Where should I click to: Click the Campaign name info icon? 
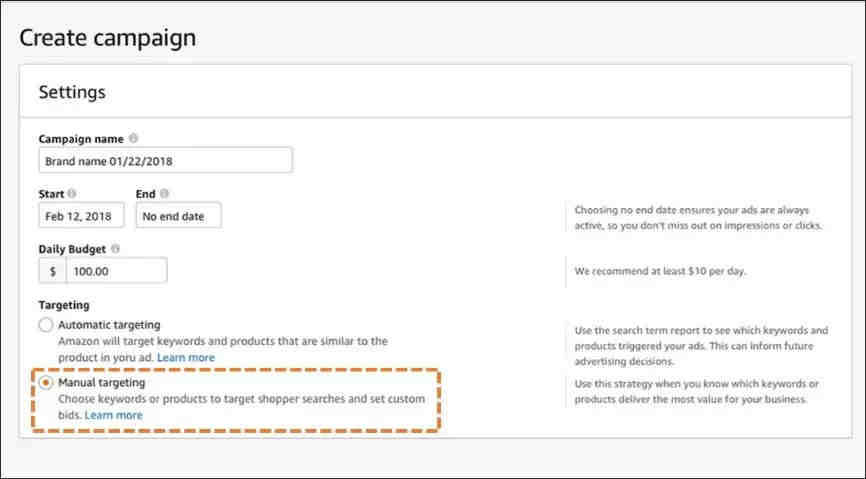tap(133, 138)
